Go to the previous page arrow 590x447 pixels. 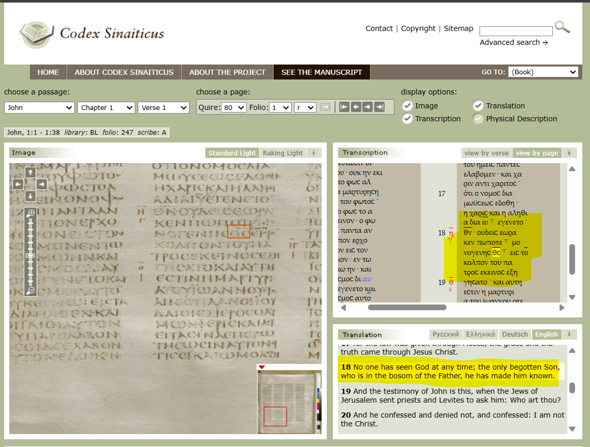point(356,107)
